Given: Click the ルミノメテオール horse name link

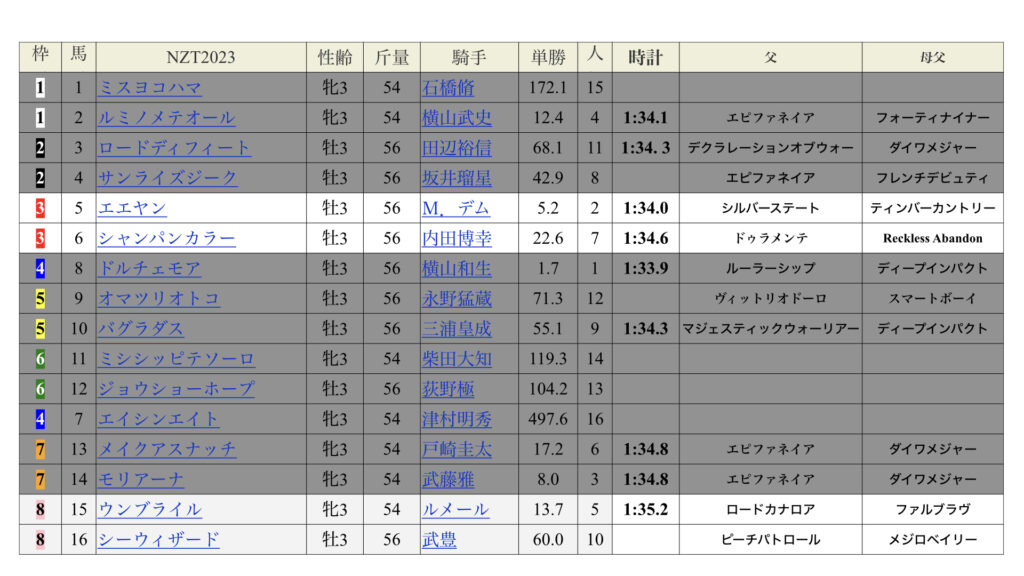Looking at the screenshot, I should 167,118.
